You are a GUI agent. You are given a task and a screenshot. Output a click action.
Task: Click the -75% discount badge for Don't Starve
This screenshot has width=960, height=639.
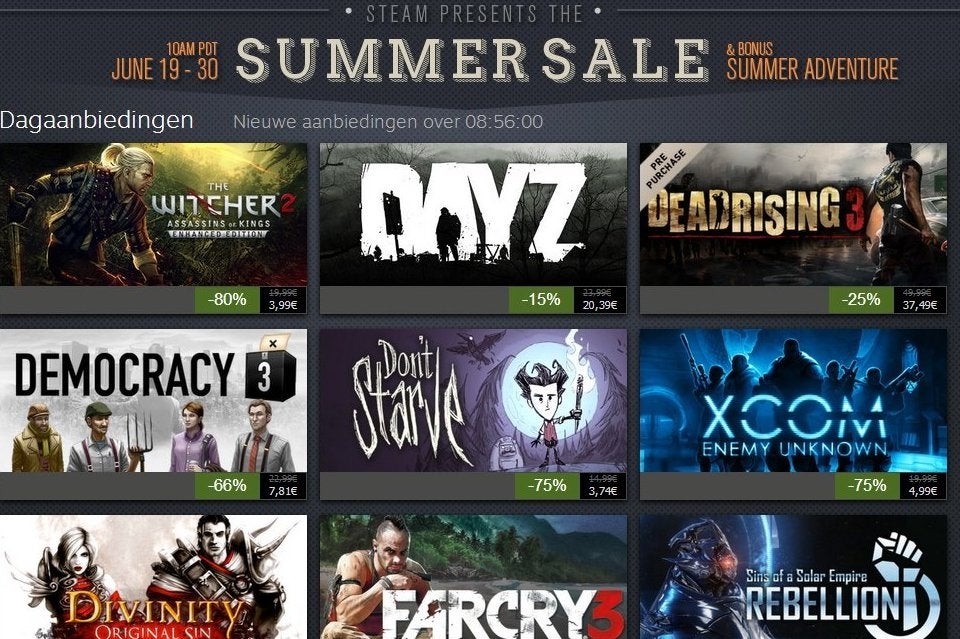(547, 485)
